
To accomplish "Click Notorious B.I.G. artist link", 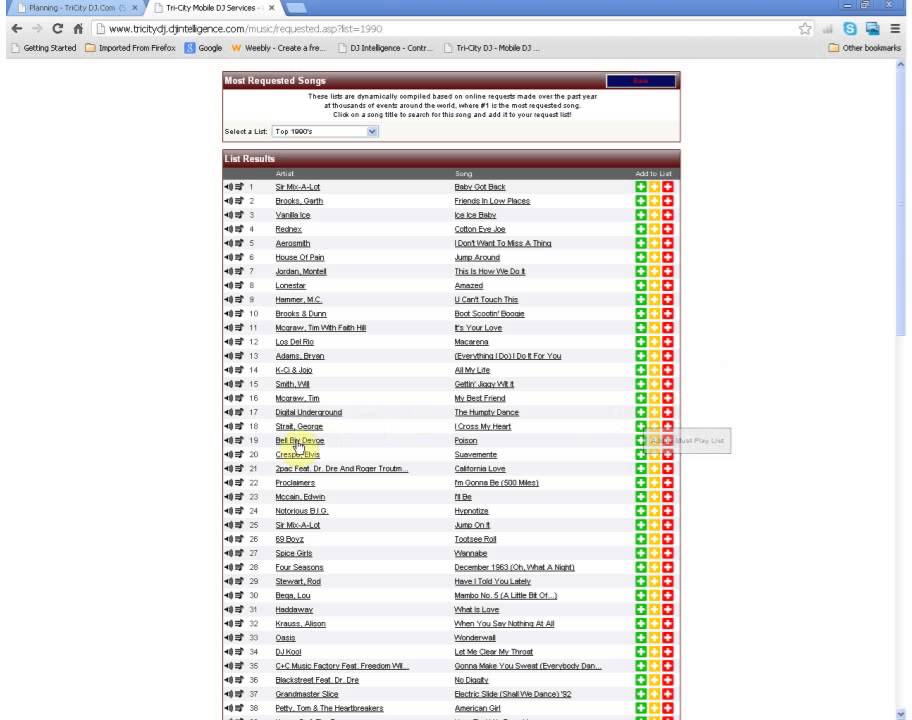I will pyautogui.click(x=302, y=511).
